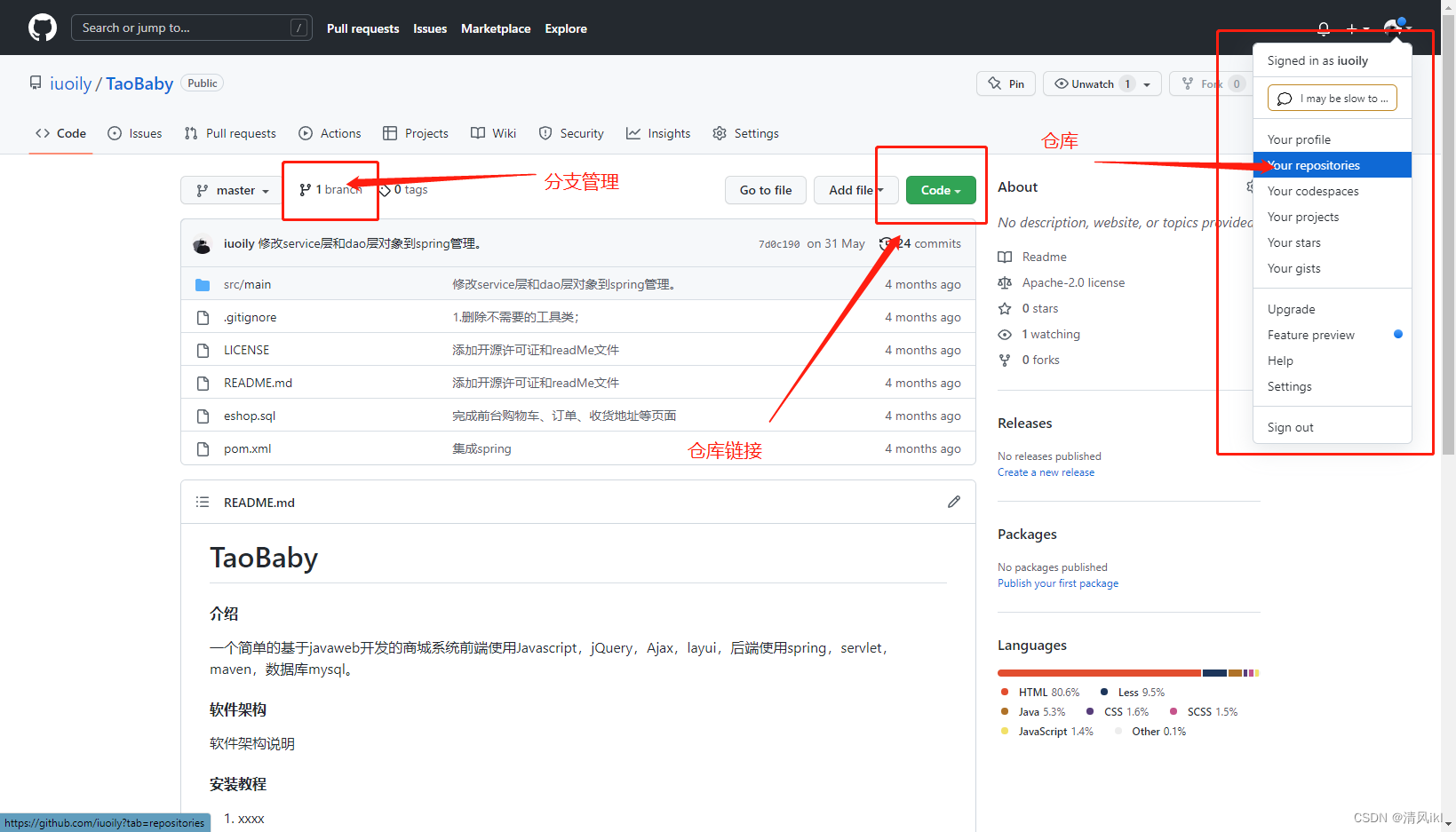Click the Fork button
Image resolution: width=1456 pixels, height=832 pixels.
point(1211,83)
